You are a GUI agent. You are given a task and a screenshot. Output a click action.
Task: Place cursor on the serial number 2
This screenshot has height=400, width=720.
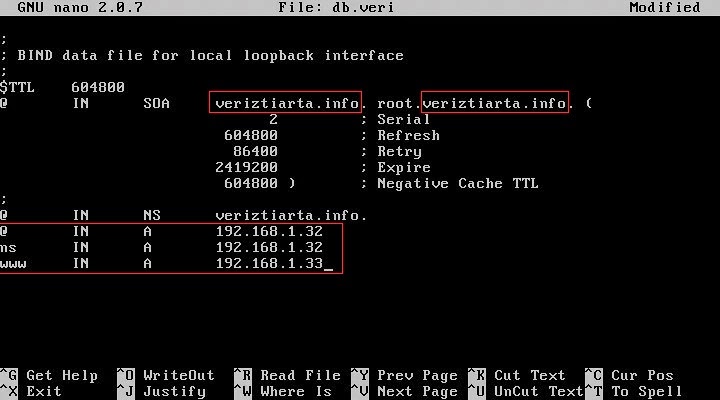273,119
